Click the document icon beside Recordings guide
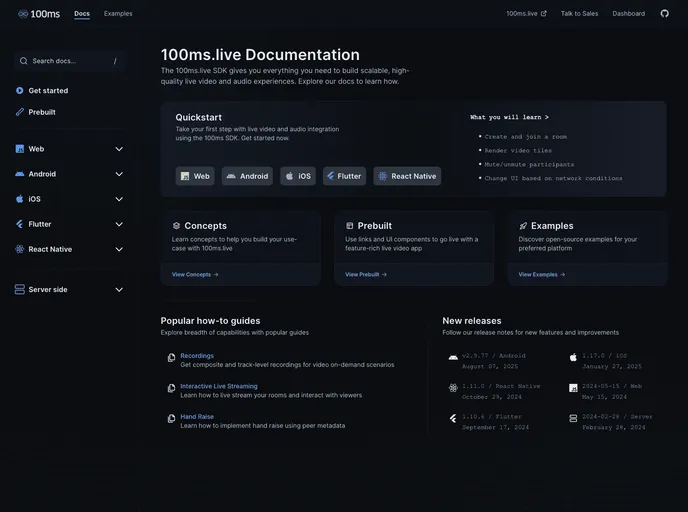Image resolution: width=688 pixels, height=512 pixels. click(x=171, y=358)
